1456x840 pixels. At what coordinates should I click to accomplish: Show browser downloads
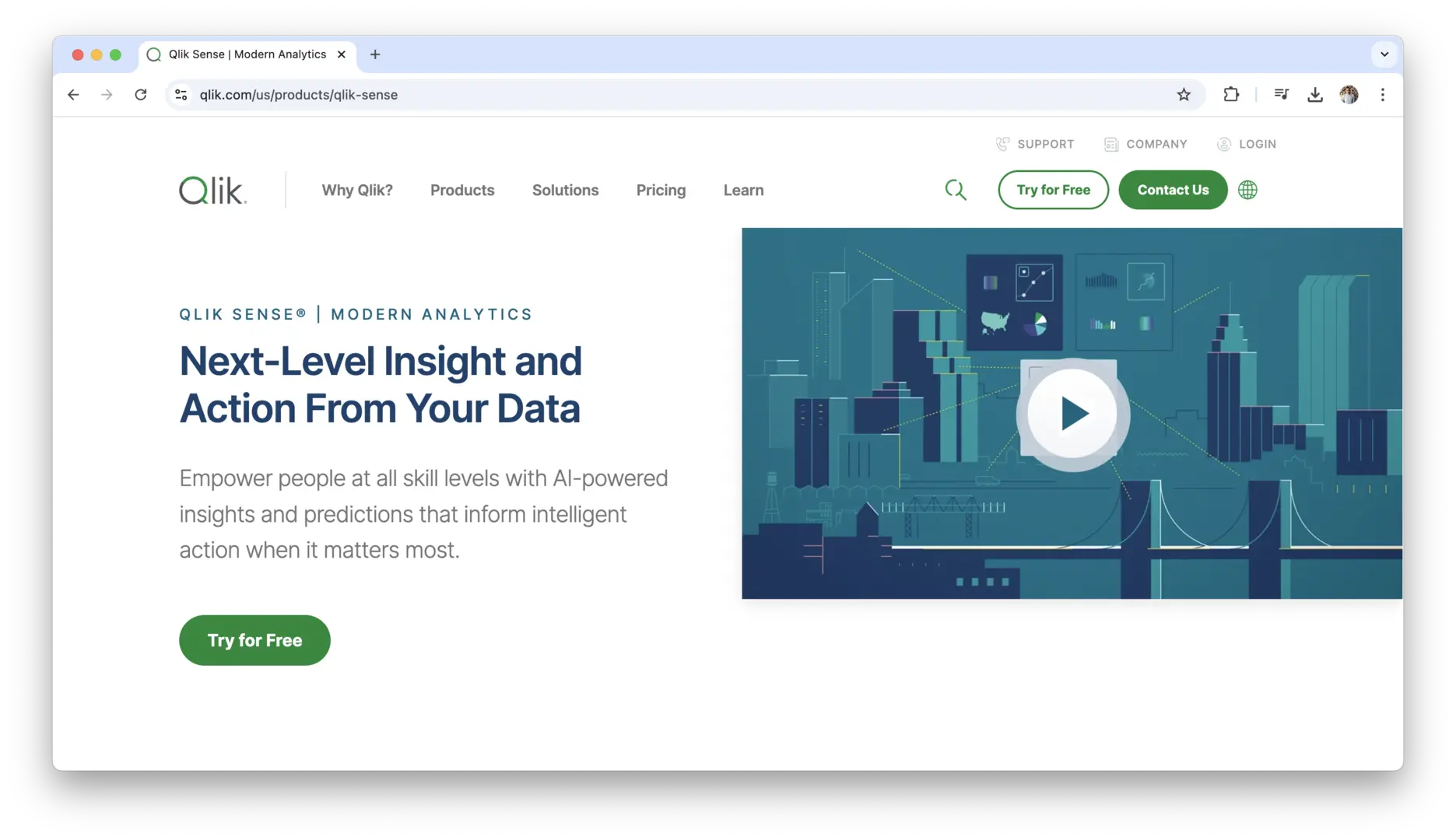(1315, 95)
